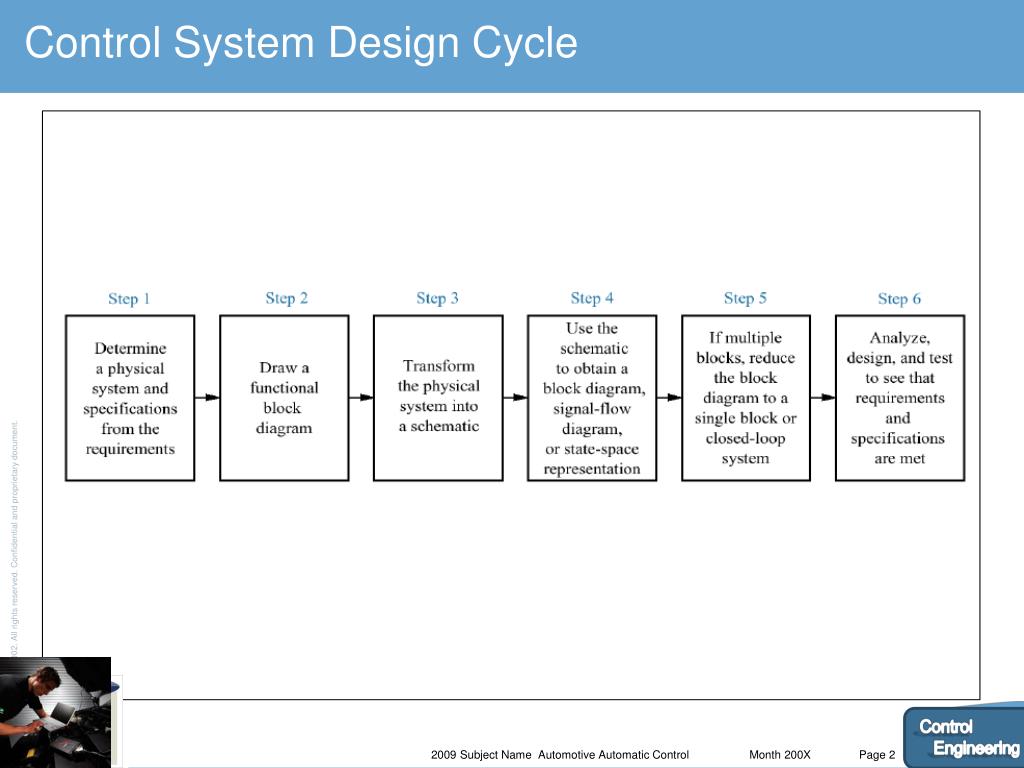Click the Draw a functional block diagram box
The height and width of the screenshot is (768, 1024).
click(x=284, y=398)
